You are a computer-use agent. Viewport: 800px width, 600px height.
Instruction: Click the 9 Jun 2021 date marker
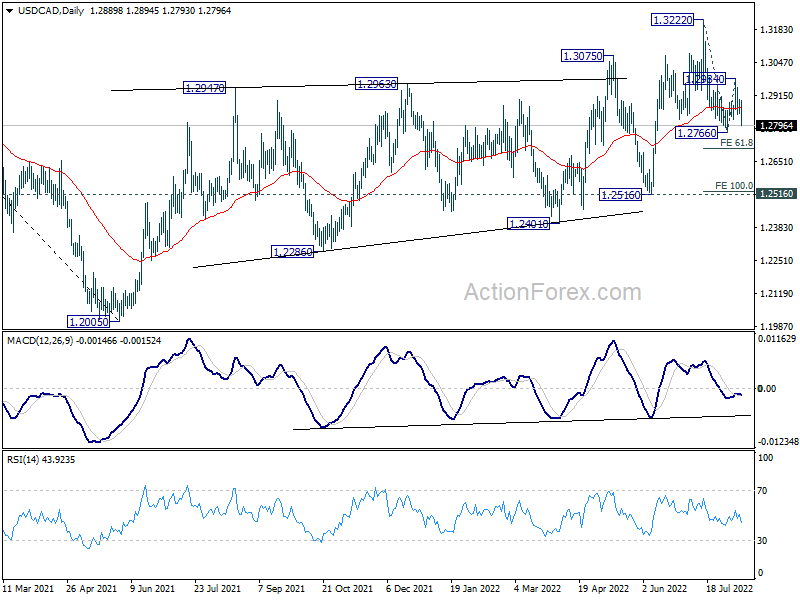coord(153,588)
